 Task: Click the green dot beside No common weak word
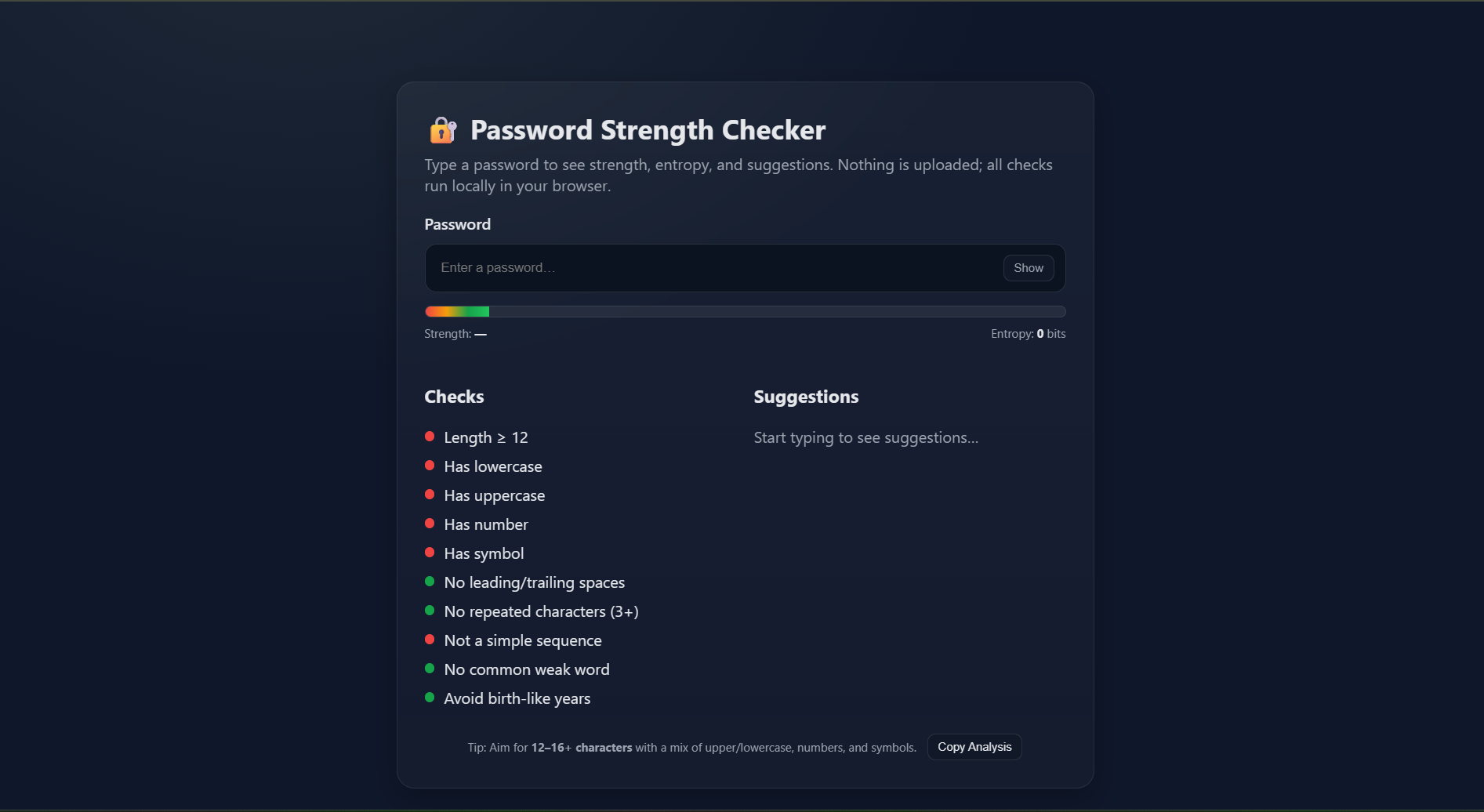pos(430,668)
